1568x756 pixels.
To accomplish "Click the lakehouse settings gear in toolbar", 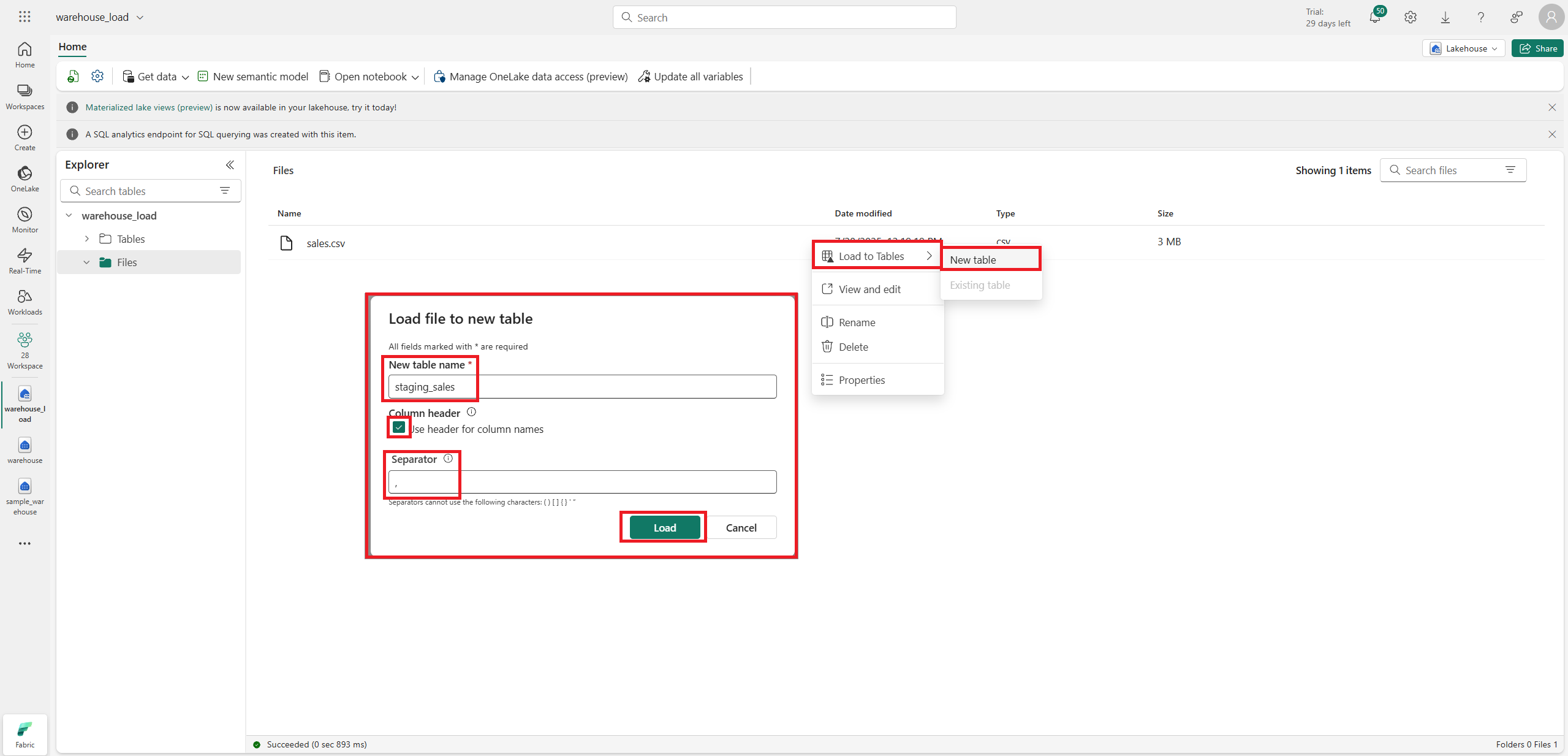I will point(97,76).
